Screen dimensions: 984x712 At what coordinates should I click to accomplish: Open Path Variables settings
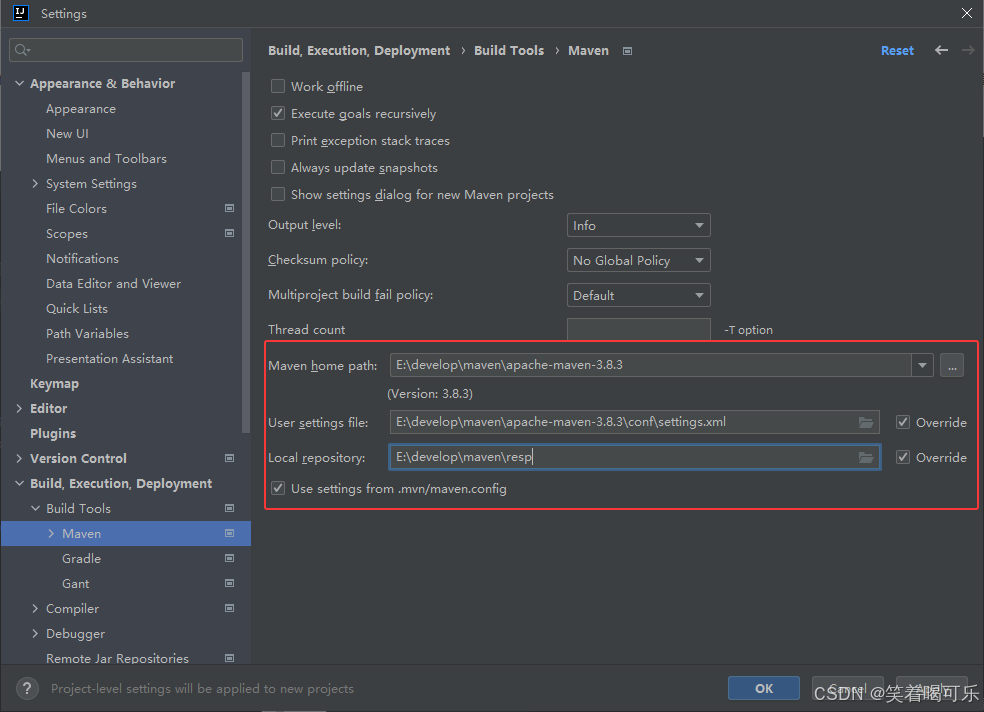click(x=87, y=334)
